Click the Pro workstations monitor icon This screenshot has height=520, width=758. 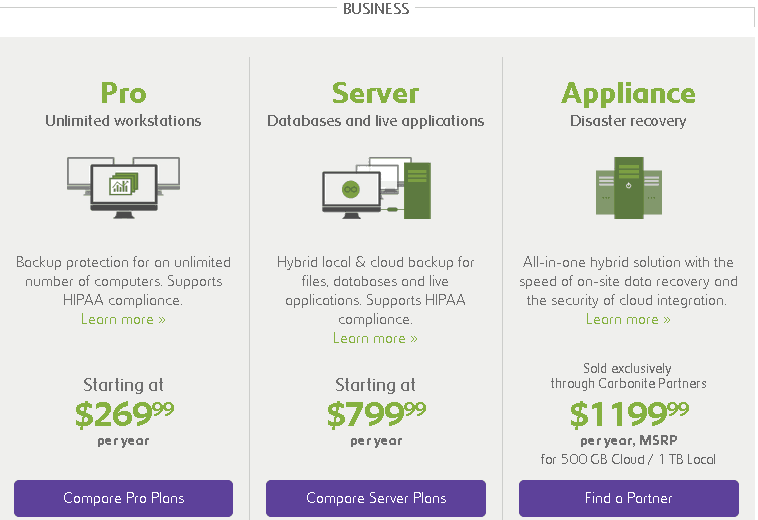[123, 188]
